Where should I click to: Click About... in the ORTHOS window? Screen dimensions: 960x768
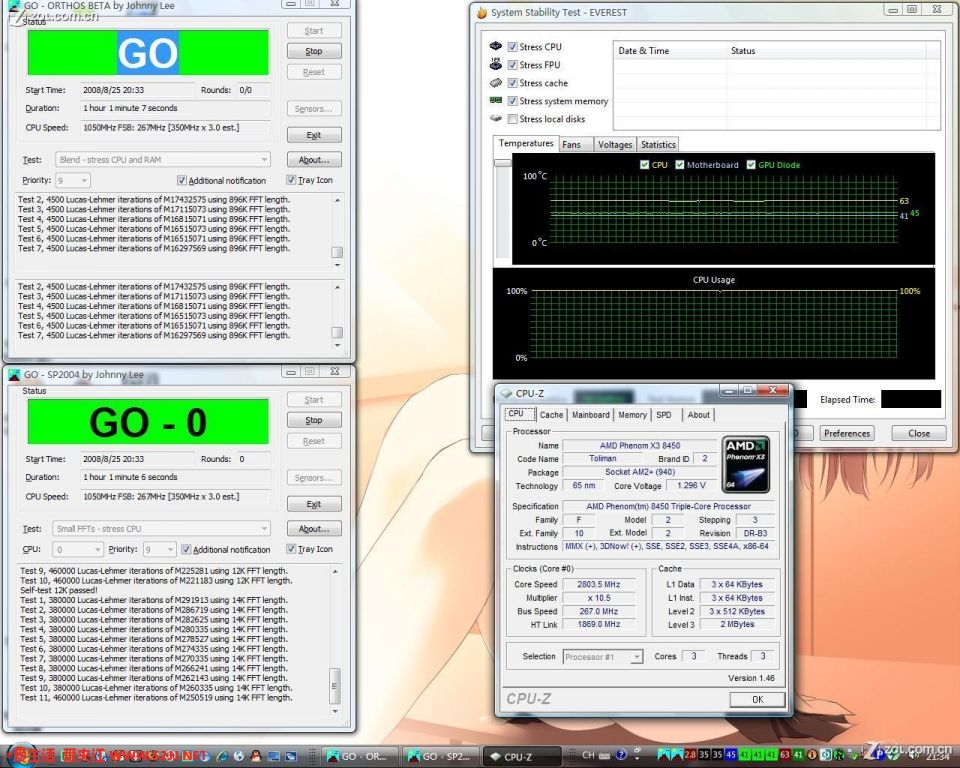click(x=314, y=160)
